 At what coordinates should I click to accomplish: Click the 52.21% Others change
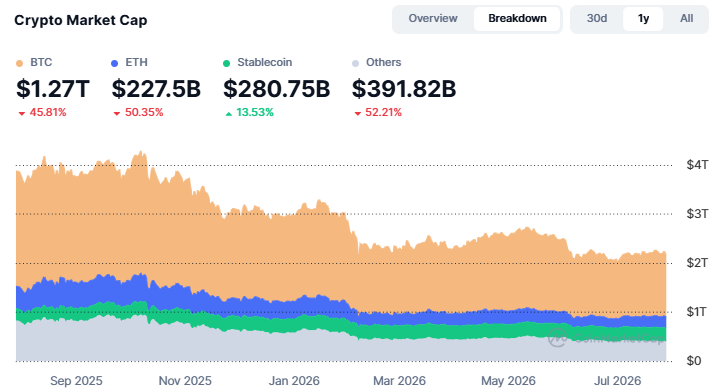383,112
